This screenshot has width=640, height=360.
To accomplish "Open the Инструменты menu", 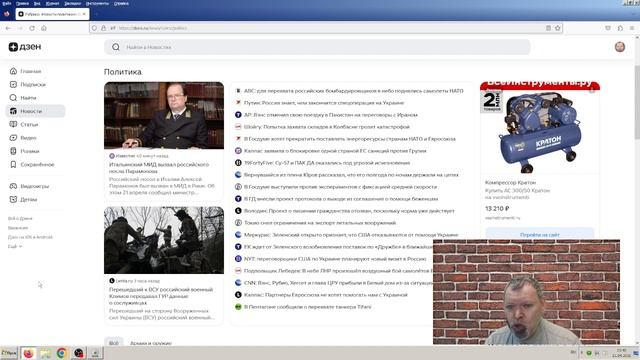I will 97,3.
